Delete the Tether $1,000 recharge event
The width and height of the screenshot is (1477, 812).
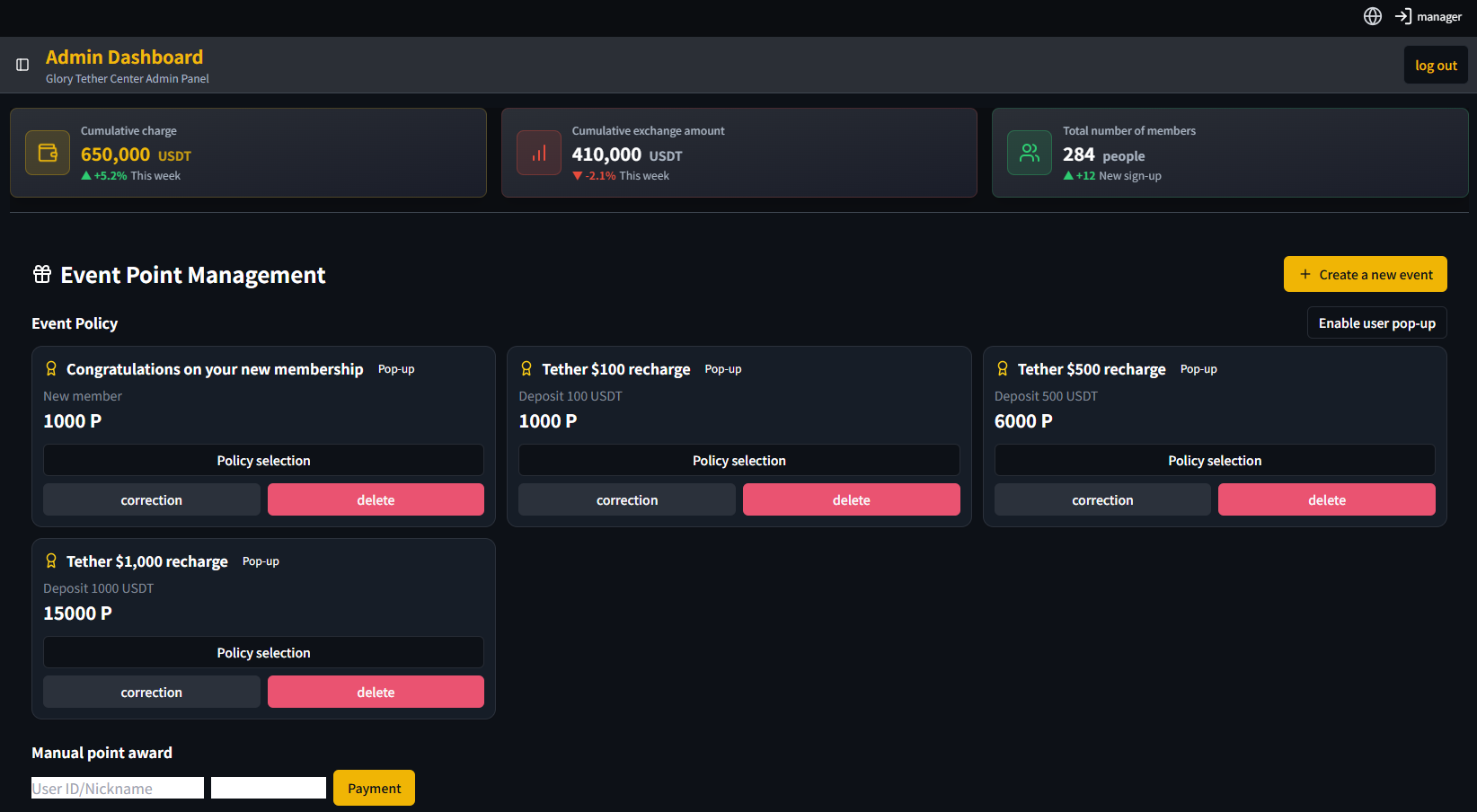pyautogui.click(x=376, y=693)
